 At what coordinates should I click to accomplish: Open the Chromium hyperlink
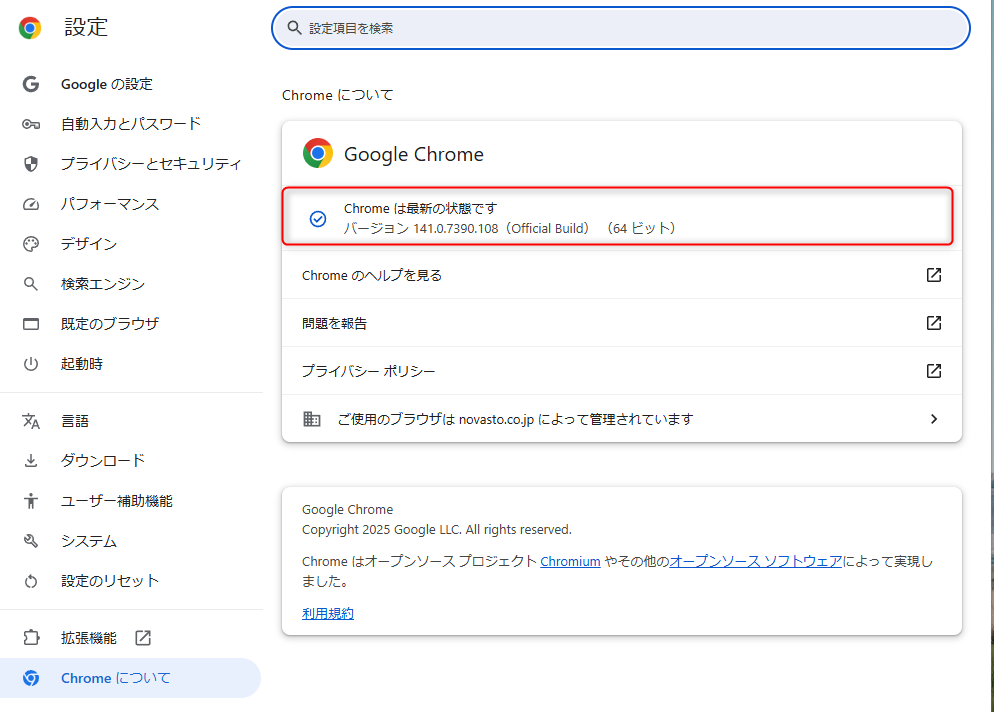pos(570,562)
